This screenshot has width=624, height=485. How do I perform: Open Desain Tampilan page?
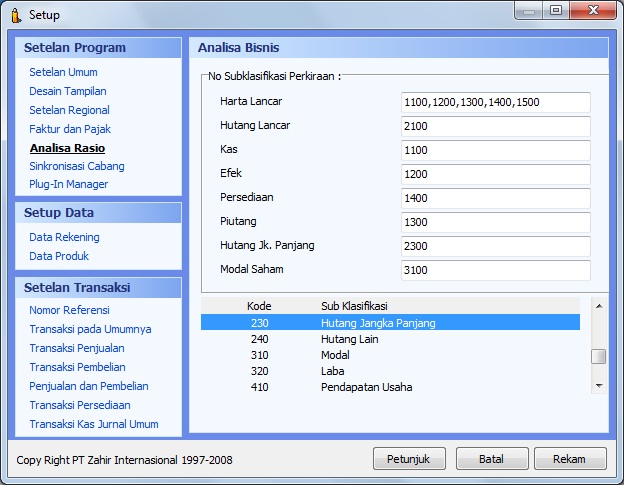pyautogui.click(x=67, y=91)
